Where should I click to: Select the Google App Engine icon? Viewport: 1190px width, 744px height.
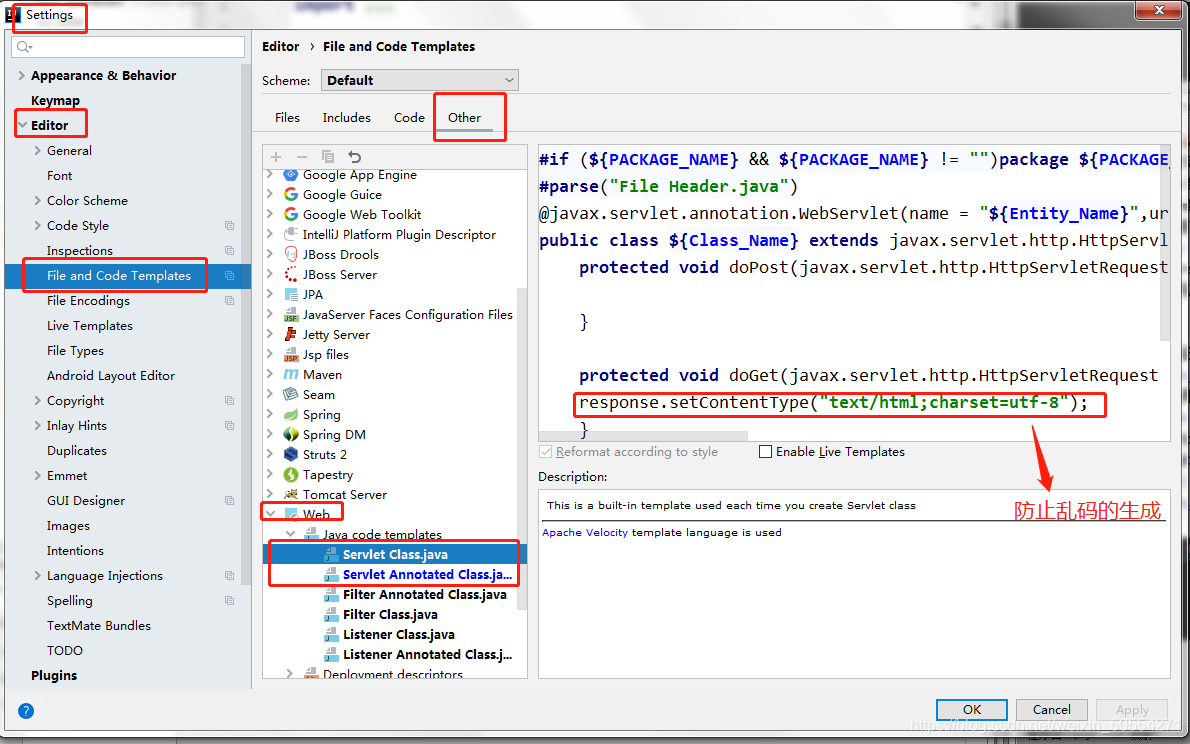[291, 175]
